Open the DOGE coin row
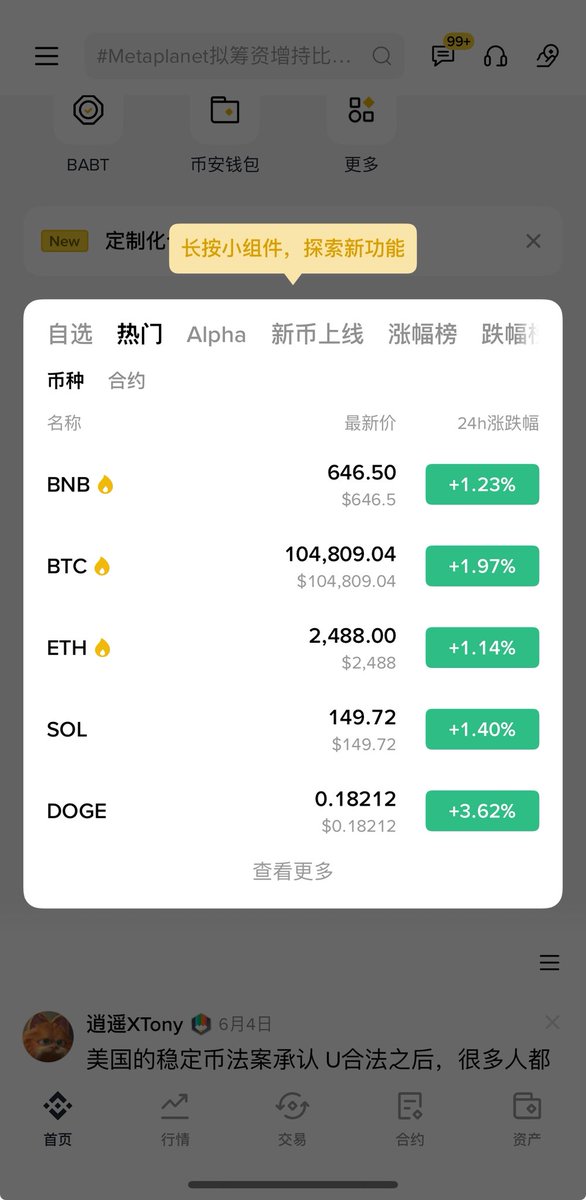The width and height of the screenshot is (586, 1200). point(293,811)
